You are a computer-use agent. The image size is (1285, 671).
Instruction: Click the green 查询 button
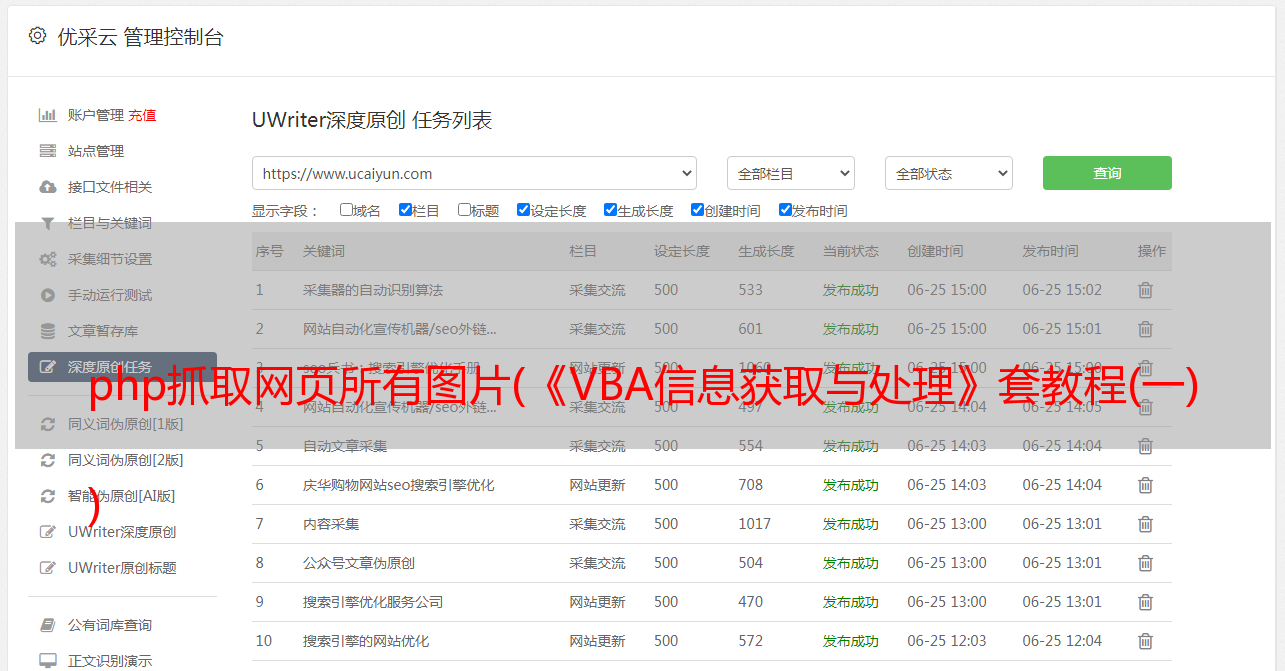pos(1107,173)
